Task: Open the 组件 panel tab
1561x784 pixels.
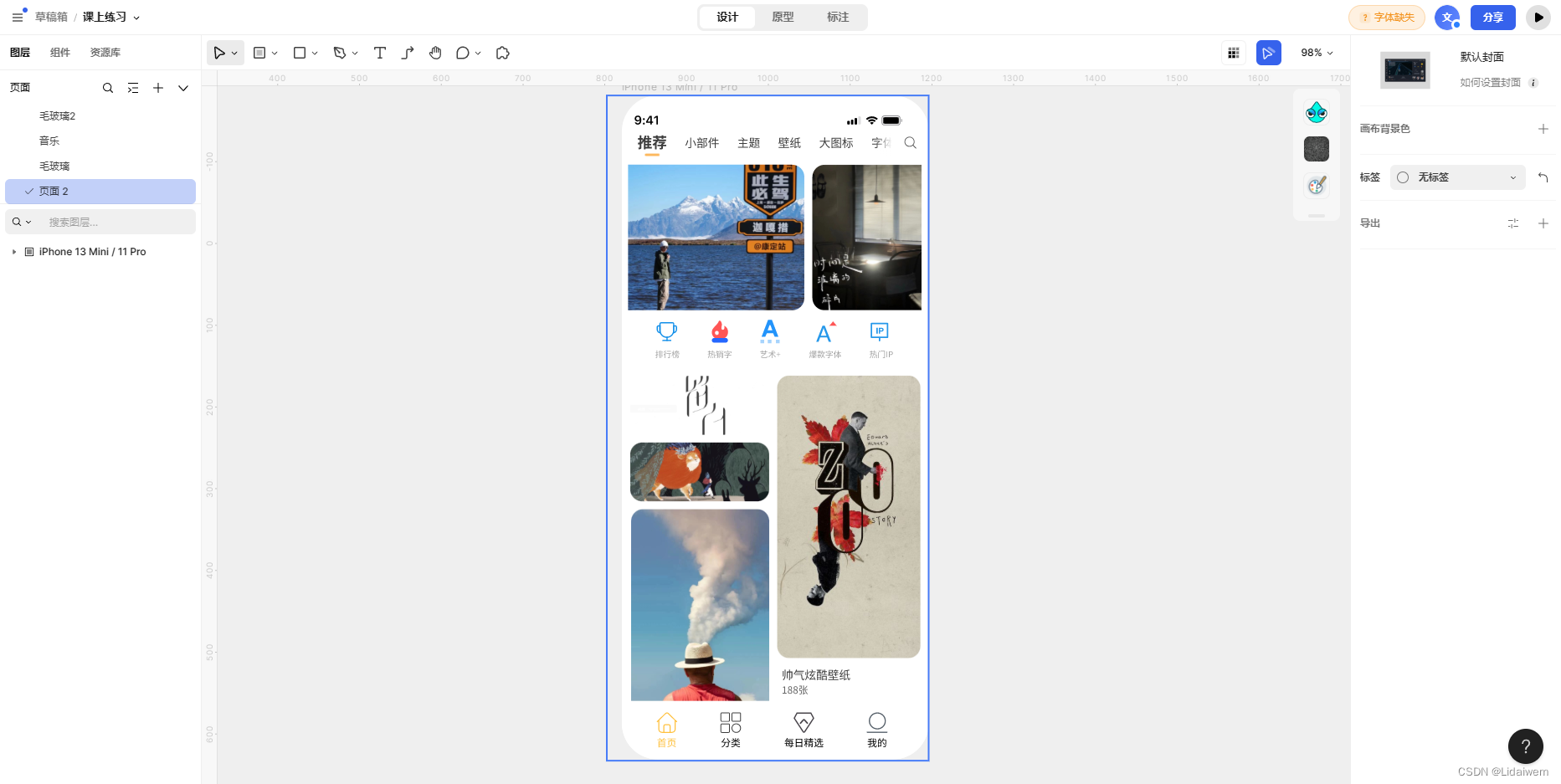Action: [60, 53]
